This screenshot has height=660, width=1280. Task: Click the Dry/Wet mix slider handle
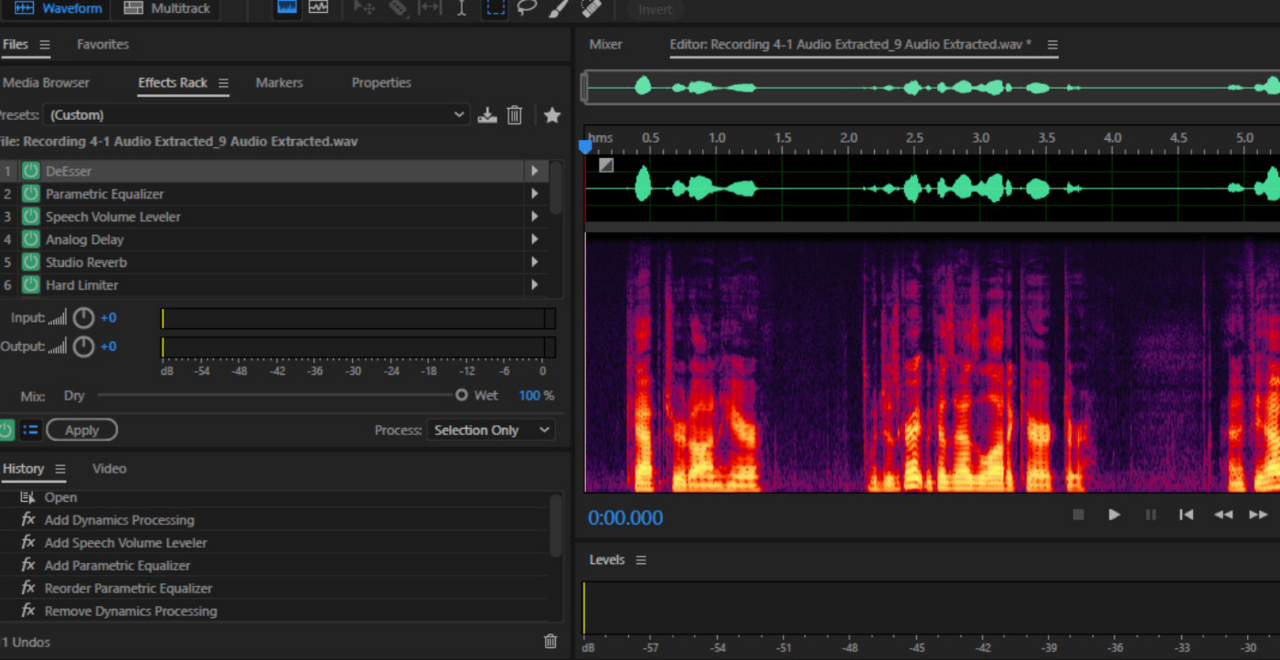(x=461, y=396)
